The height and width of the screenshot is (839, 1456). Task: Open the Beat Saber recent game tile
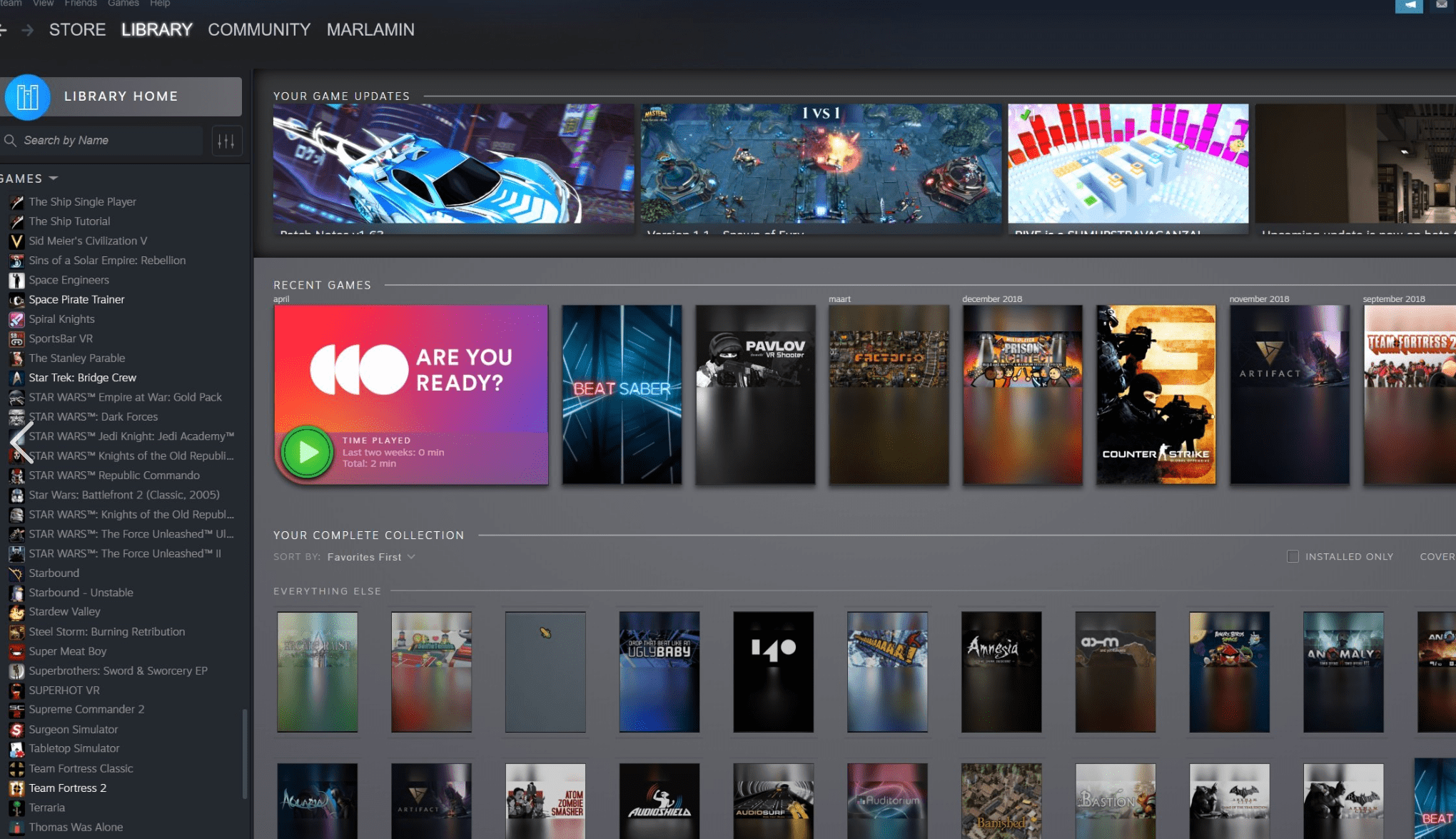tap(622, 395)
